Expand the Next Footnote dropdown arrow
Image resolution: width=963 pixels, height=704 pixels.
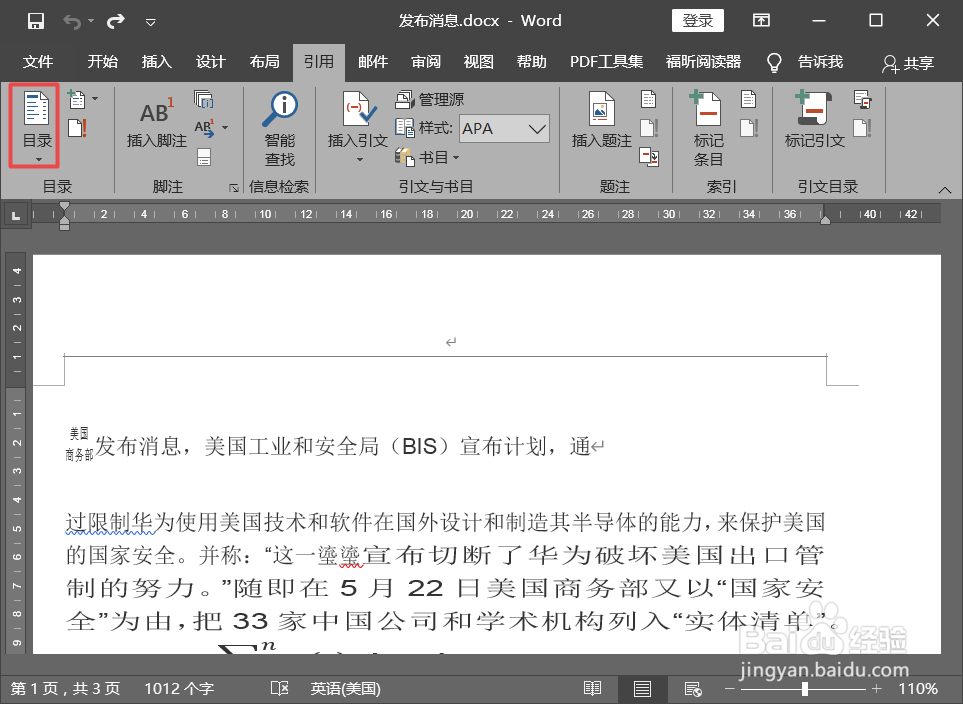pos(225,128)
